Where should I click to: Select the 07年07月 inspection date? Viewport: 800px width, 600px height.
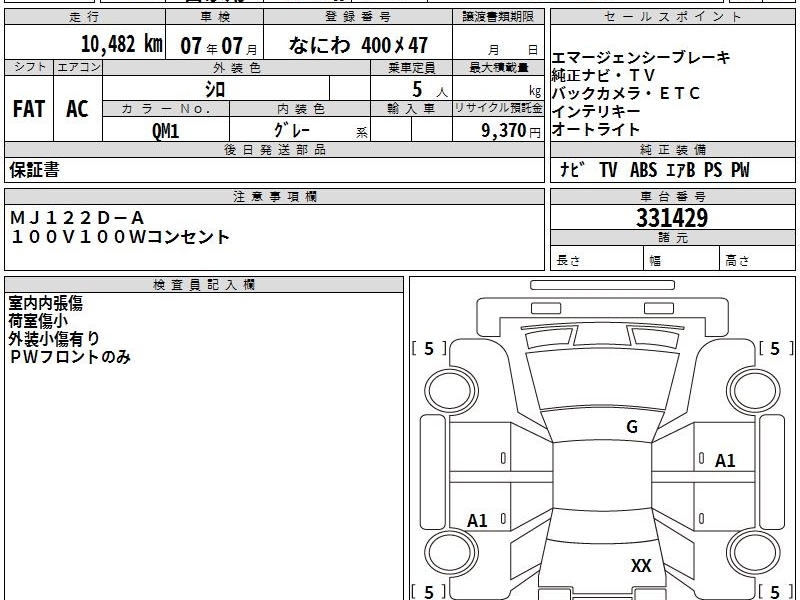pos(219,46)
